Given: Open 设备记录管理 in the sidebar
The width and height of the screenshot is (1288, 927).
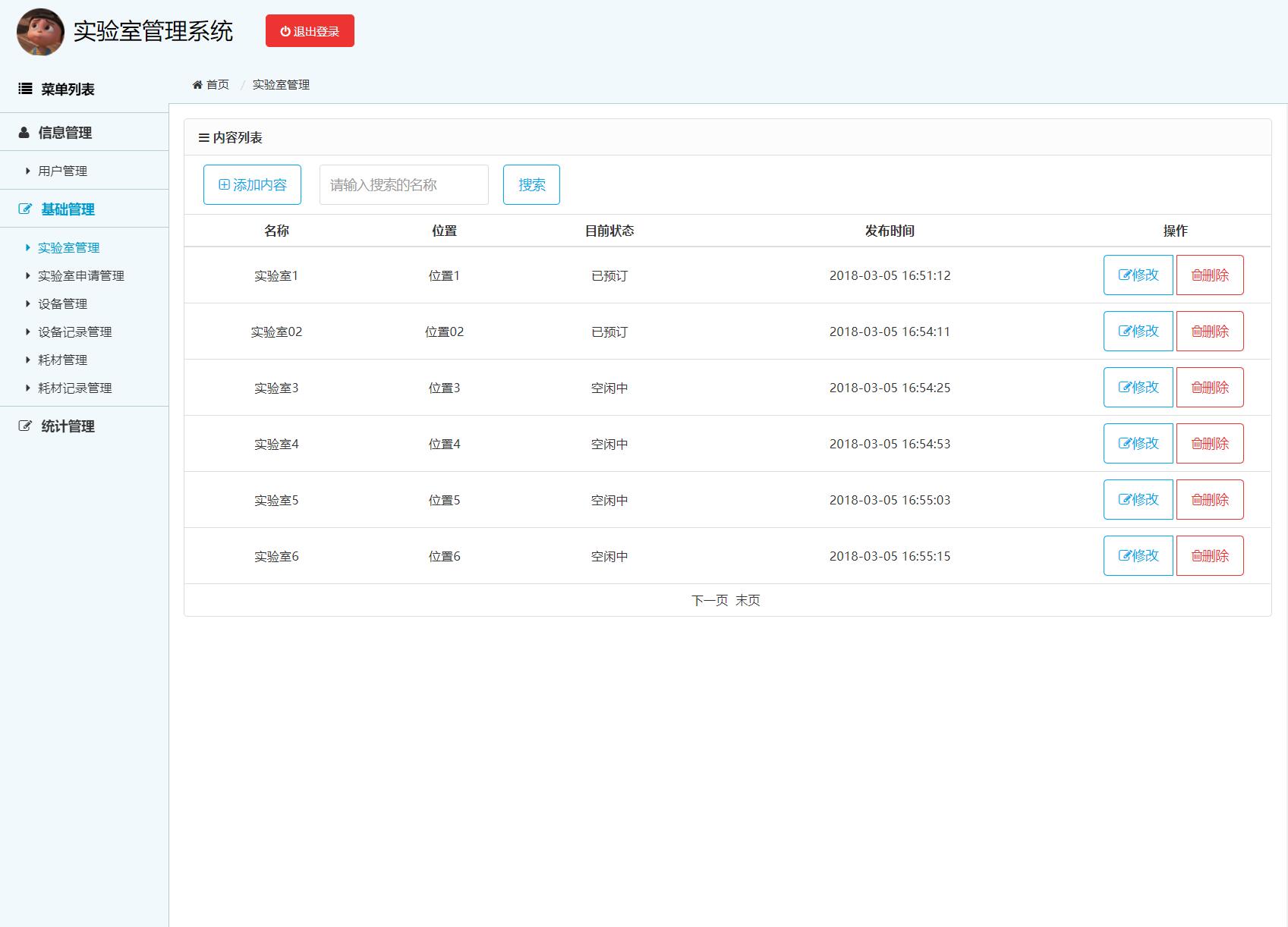Looking at the screenshot, I should [x=74, y=332].
